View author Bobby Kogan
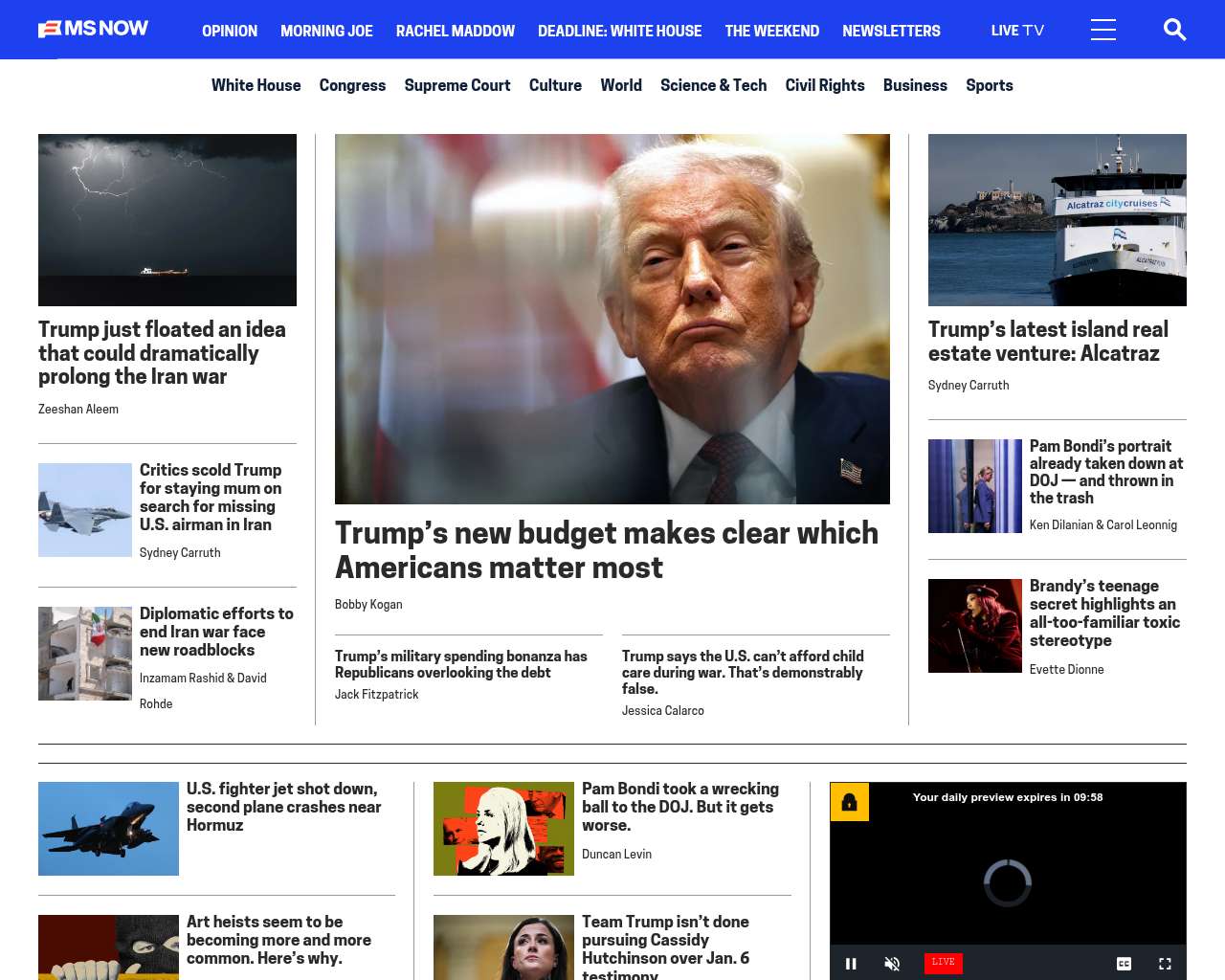The height and width of the screenshot is (980, 1225). click(x=368, y=604)
